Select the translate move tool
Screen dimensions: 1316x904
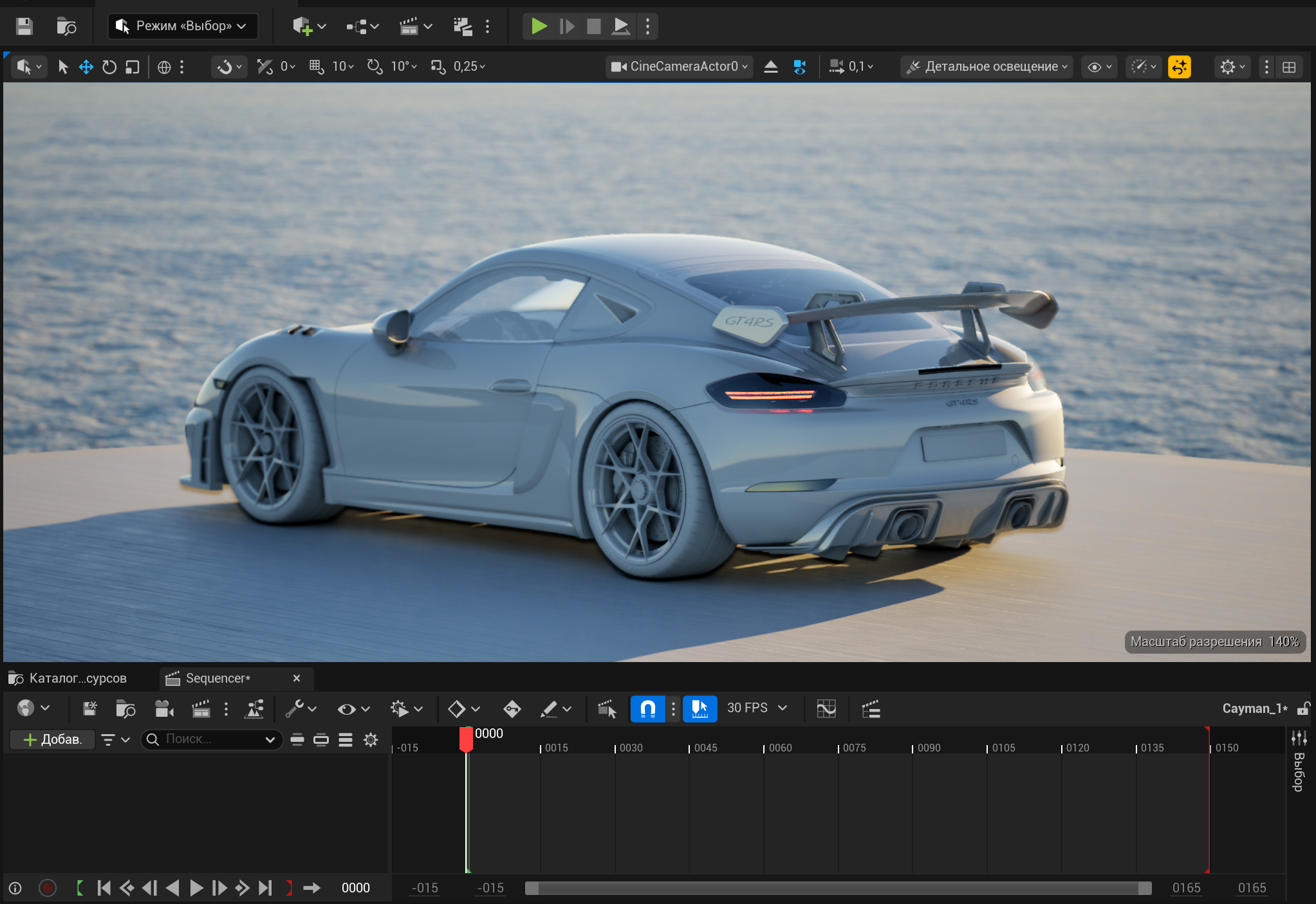pyautogui.click(x=86, y=67)
